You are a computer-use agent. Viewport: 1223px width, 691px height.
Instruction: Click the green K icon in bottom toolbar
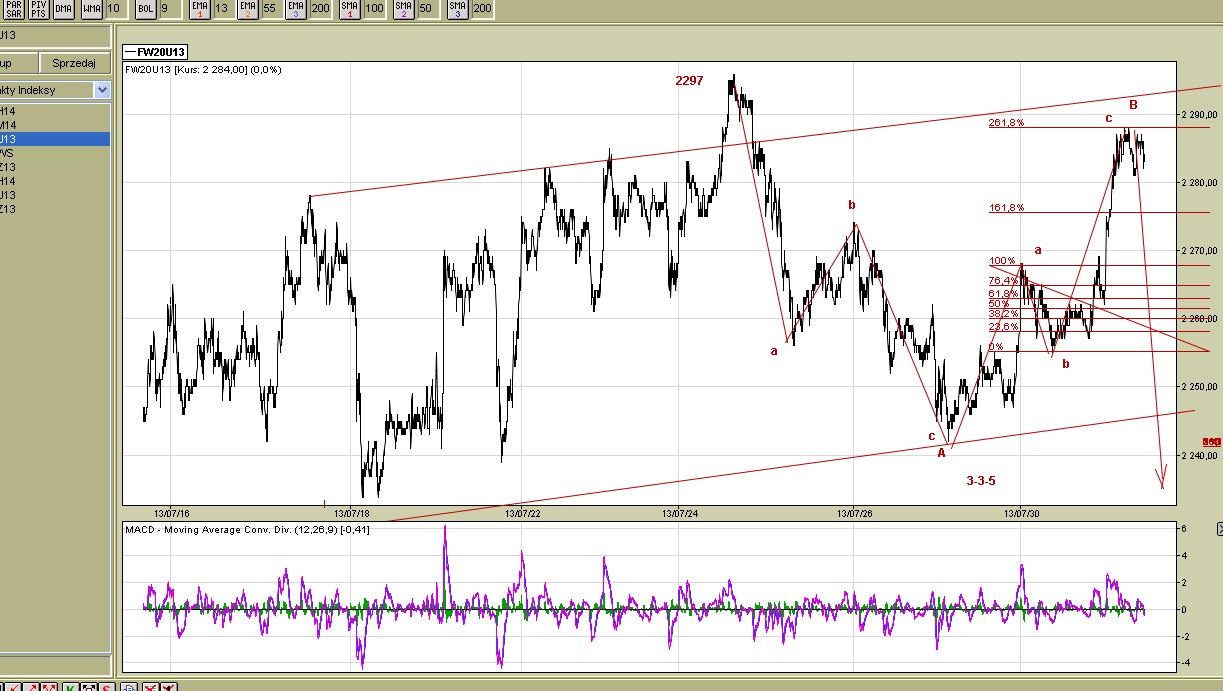click(71, 685)
